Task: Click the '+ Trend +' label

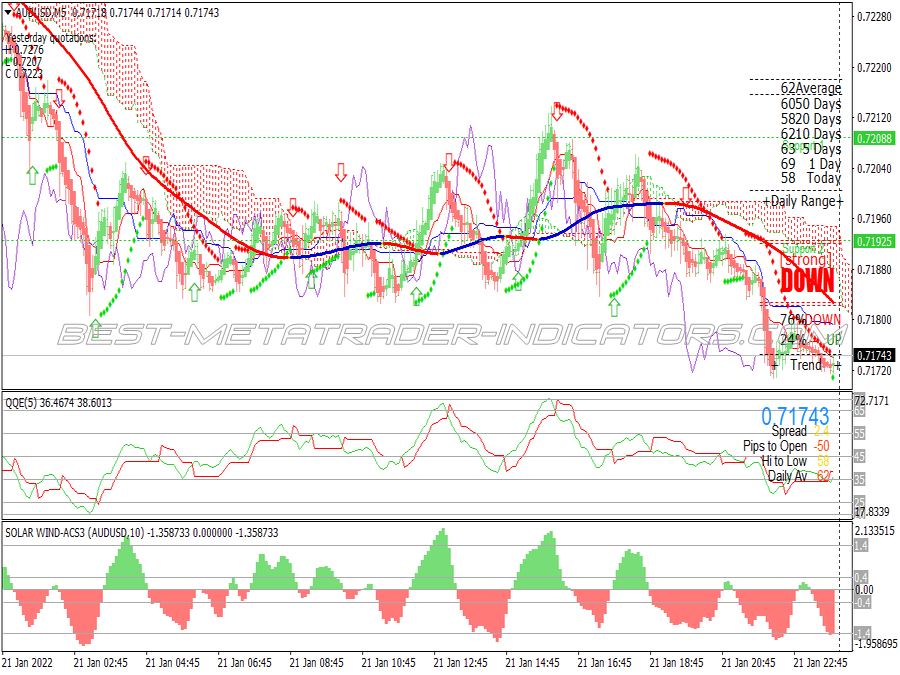Action: click(x=806, y=364)
